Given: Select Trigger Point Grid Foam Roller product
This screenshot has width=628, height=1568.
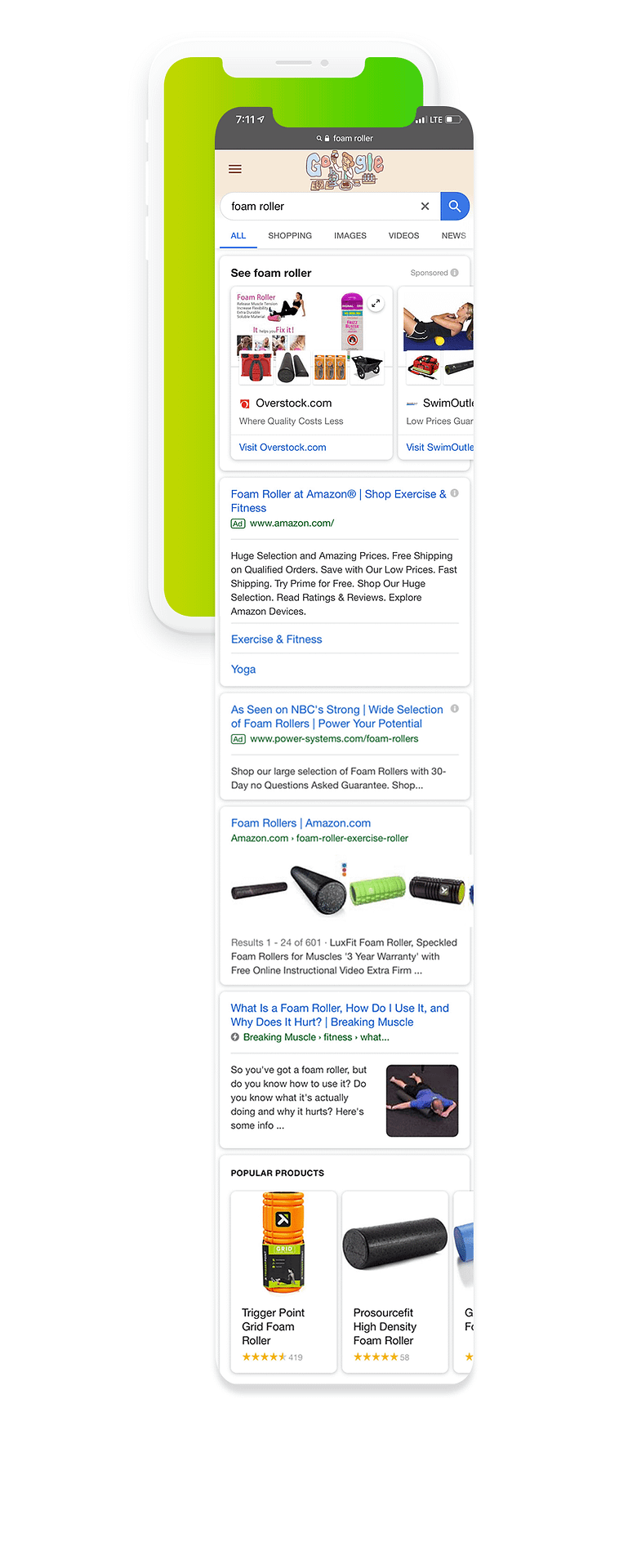Looking at the screenshot, I should (283, 1281).
